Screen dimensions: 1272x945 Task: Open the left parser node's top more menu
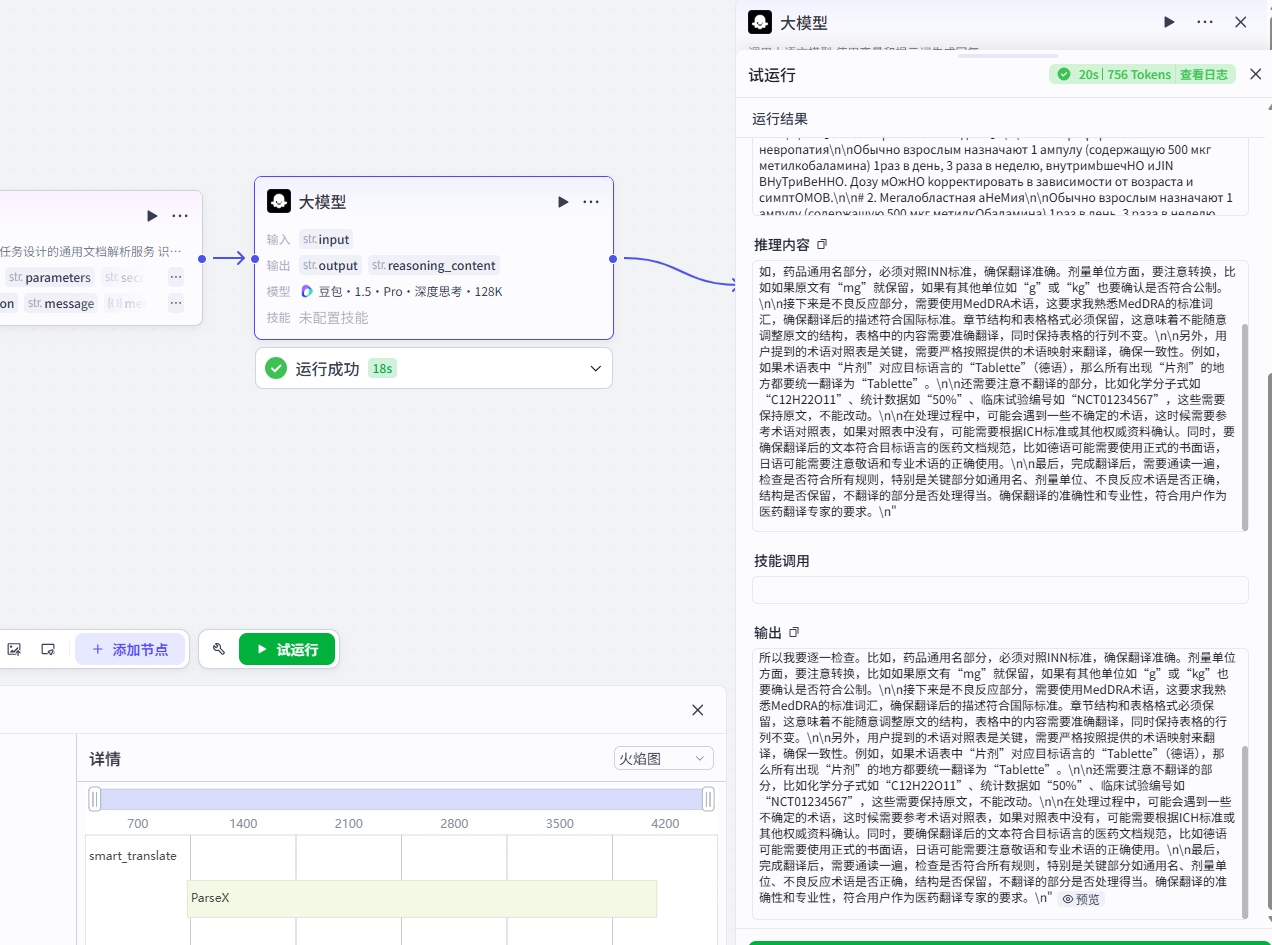coord(180,215)
